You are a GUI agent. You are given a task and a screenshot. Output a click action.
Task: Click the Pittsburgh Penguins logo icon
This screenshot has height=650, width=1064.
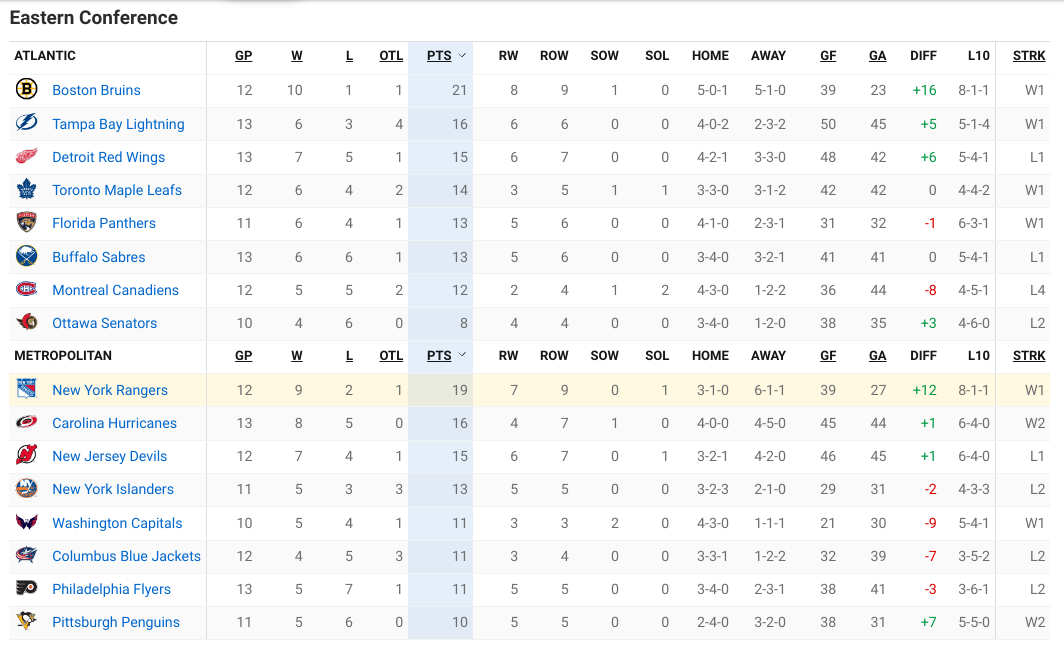coord(26,622)
